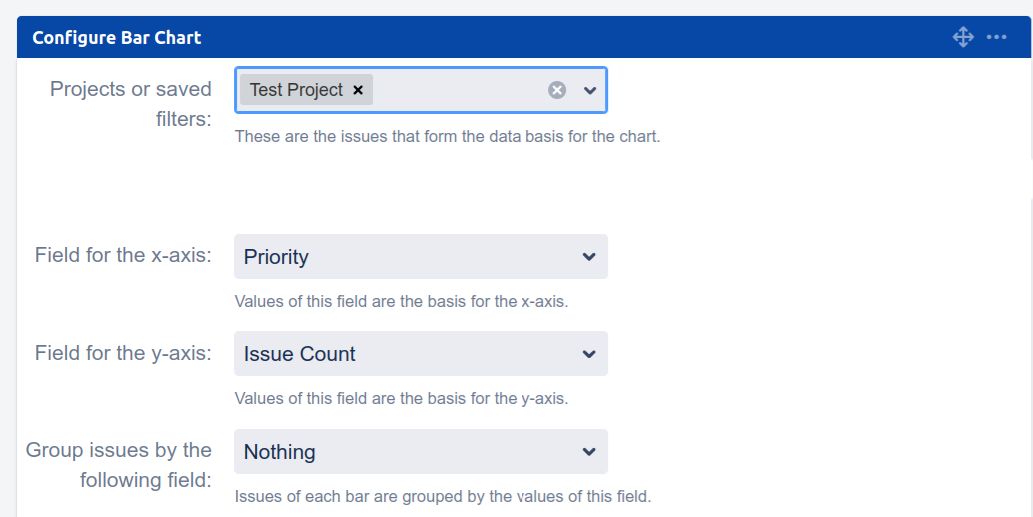Click the Configure Bar Chart title
Image resolution: width=1033 pixels, height=517 pixels.
tap(117, 38)
